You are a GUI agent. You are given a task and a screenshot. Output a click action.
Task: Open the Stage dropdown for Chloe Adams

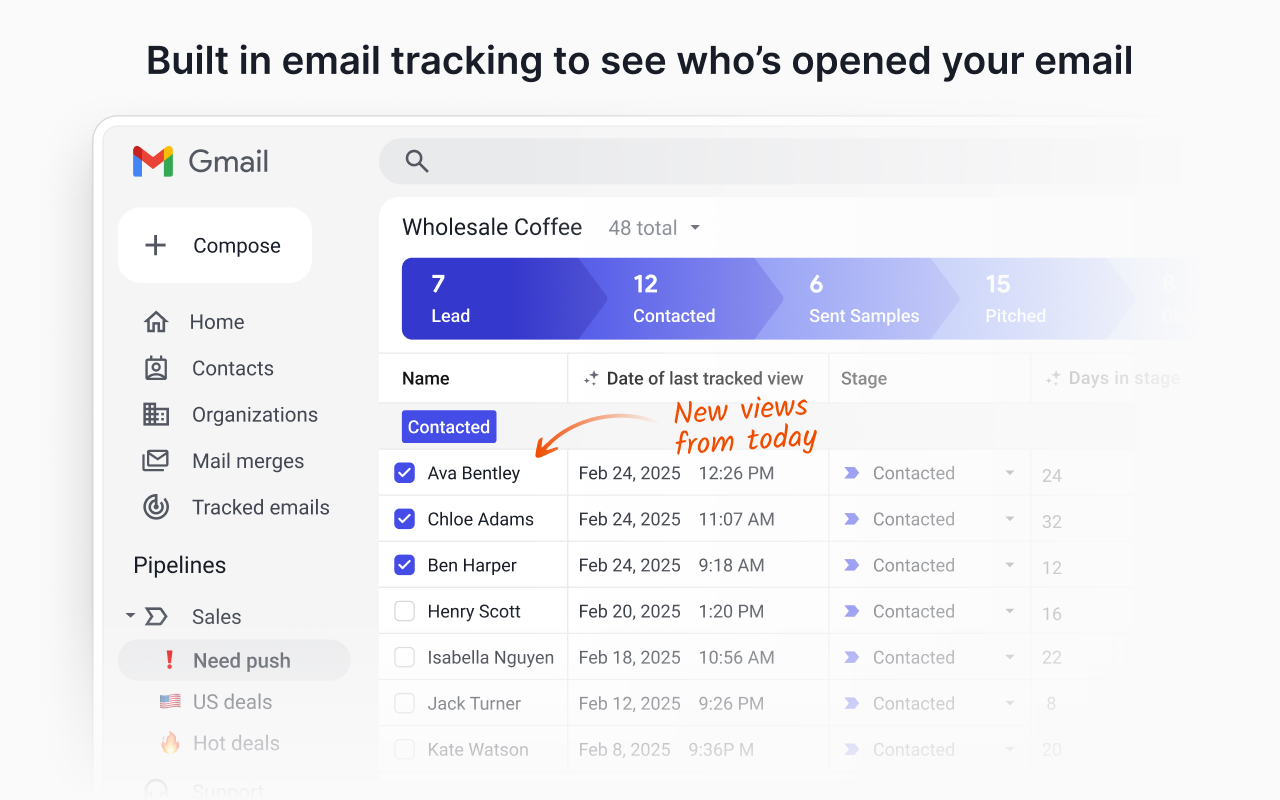[1009, 519]
